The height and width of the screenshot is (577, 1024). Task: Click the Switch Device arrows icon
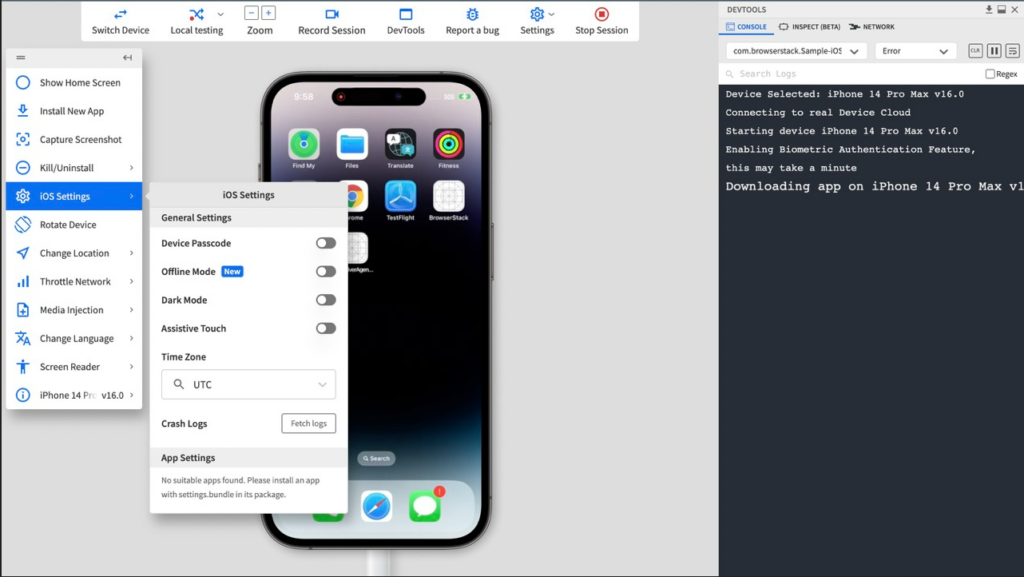pyautogui.click(x=120, y=14)
